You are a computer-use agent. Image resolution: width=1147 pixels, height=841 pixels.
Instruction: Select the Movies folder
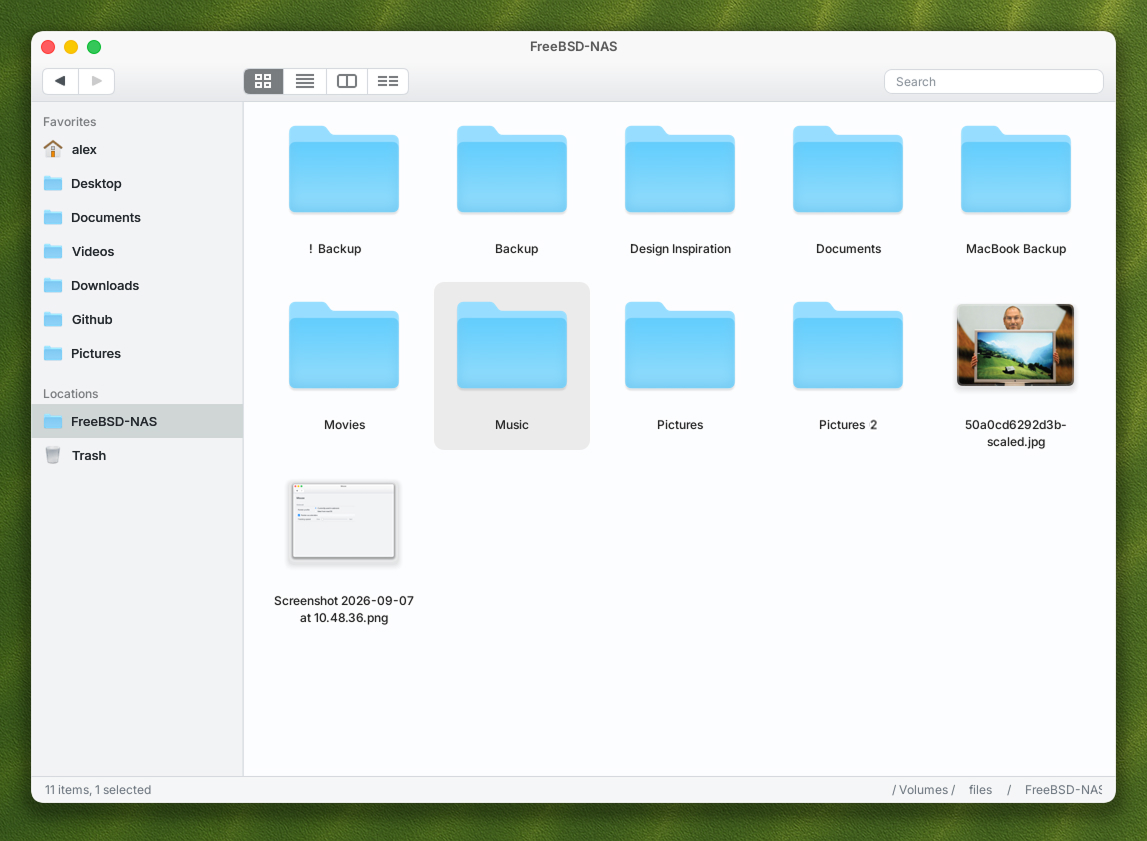coord(344,345)
